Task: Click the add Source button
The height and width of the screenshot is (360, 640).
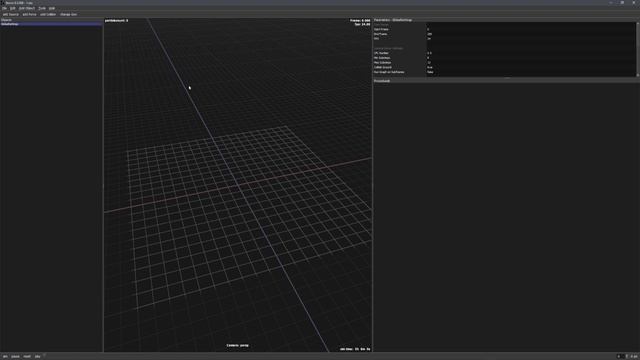Action: pyautogui.click(x=11, y=14)
